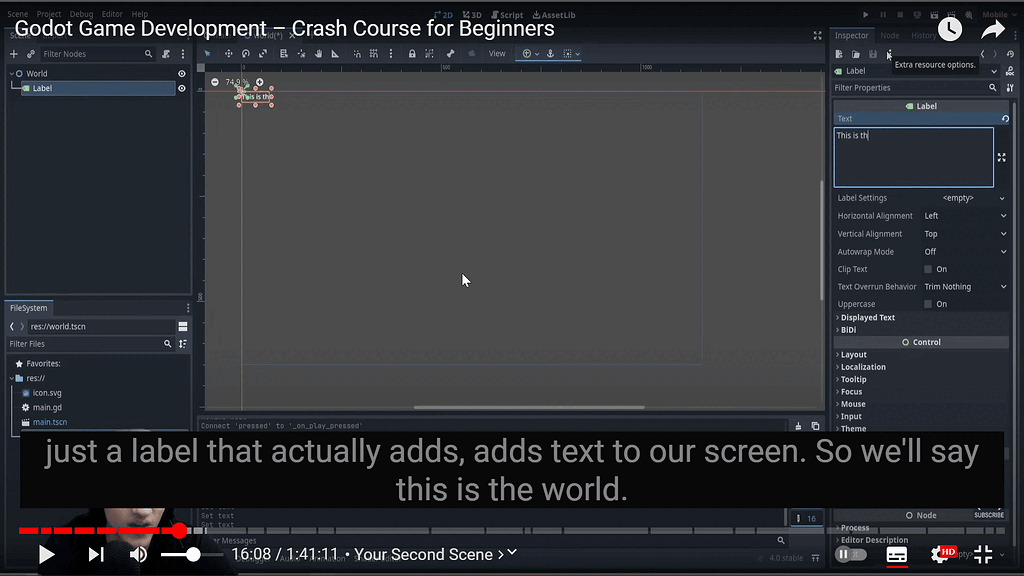Open skeleton options bone icon
This screenshot has height=576, width=1024.
point(451,54)
